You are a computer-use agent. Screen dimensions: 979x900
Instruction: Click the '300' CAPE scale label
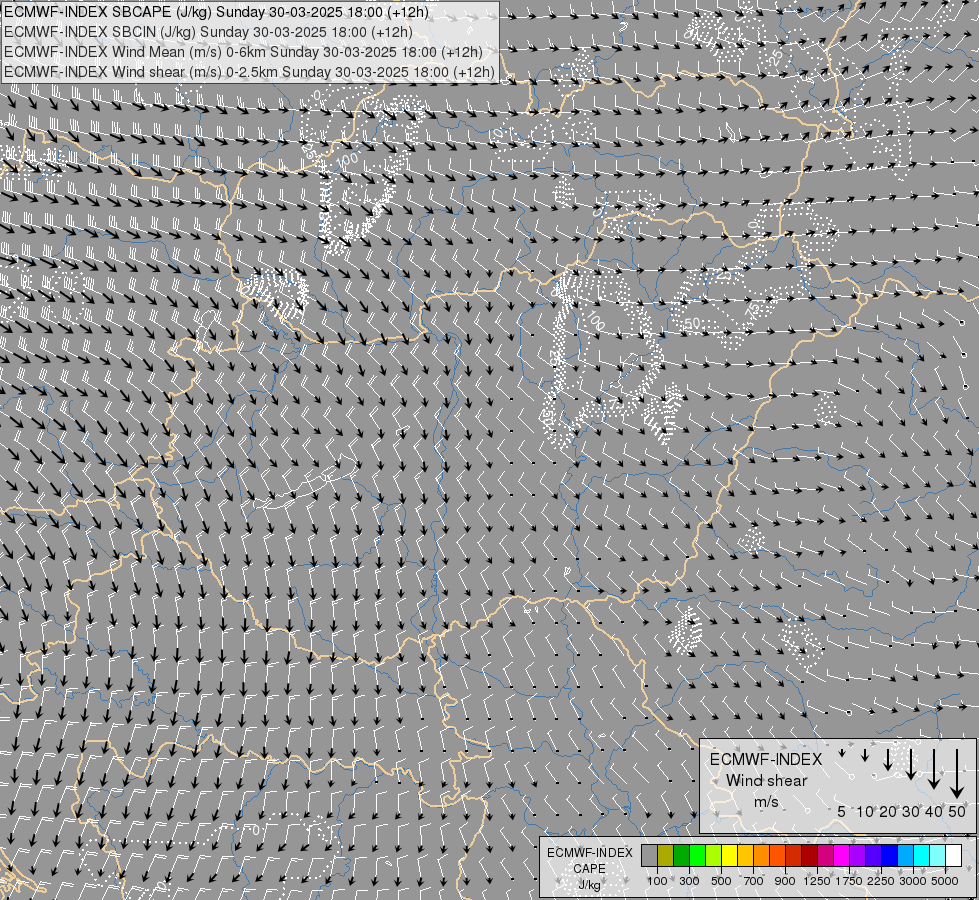689,881
